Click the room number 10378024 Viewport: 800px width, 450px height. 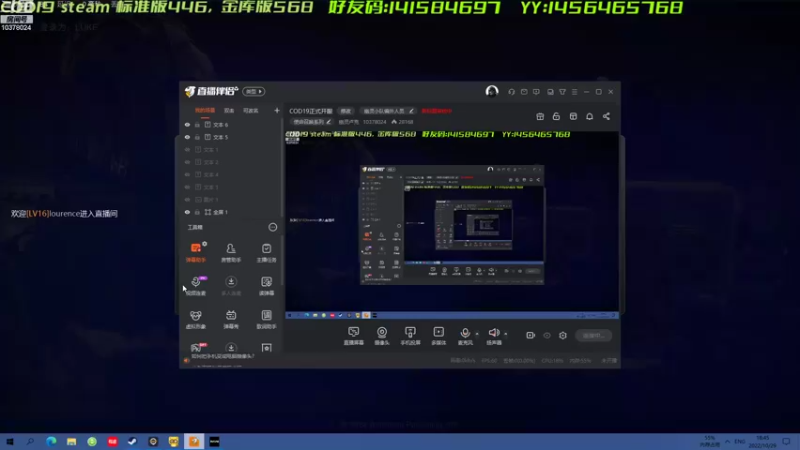374,122
